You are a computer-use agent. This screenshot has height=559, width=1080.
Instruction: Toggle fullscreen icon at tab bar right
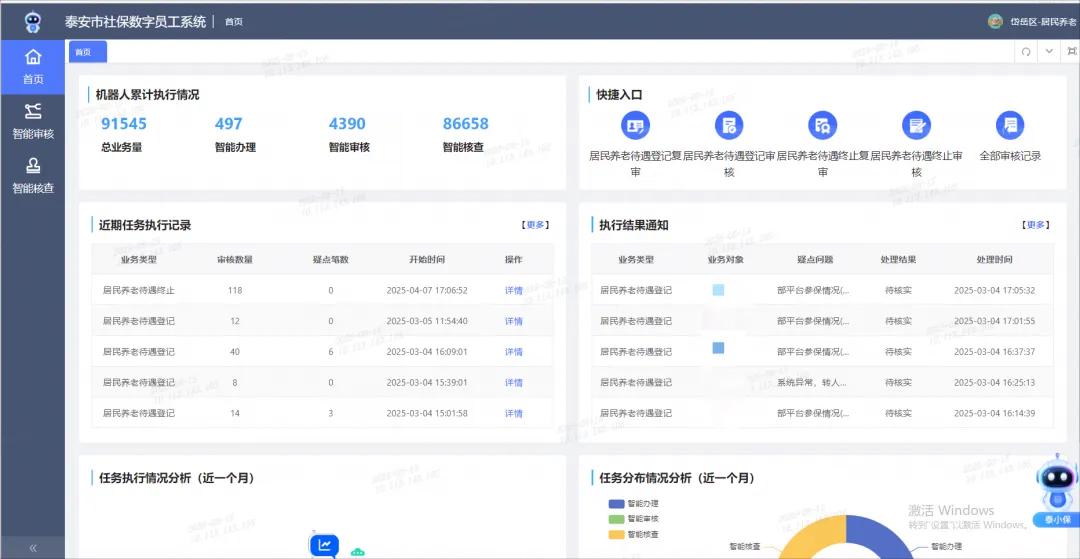click(x=1071, y=52)
